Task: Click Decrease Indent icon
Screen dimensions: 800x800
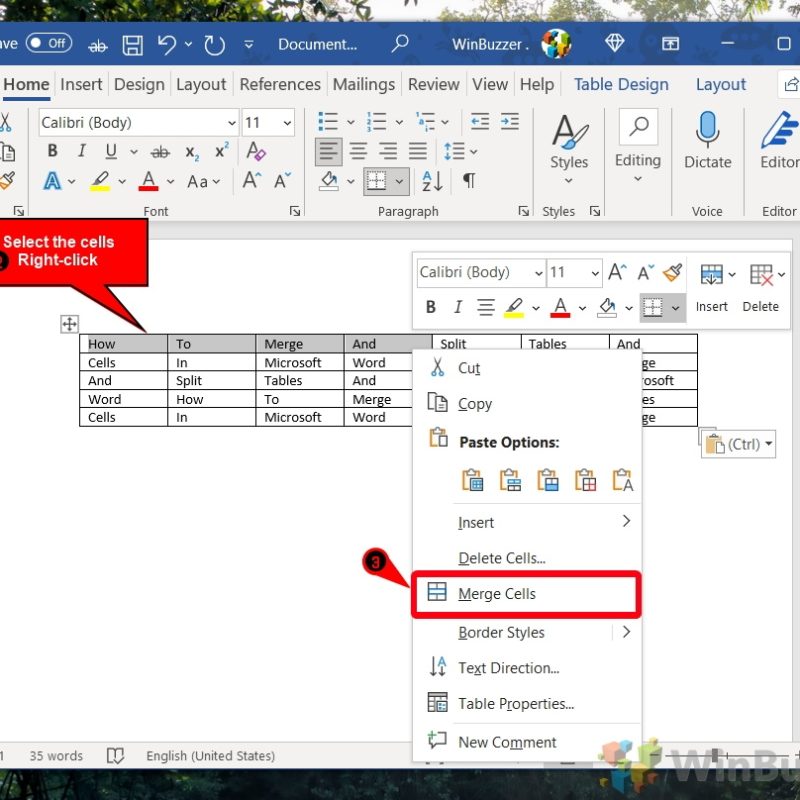Action: point(480,121)
